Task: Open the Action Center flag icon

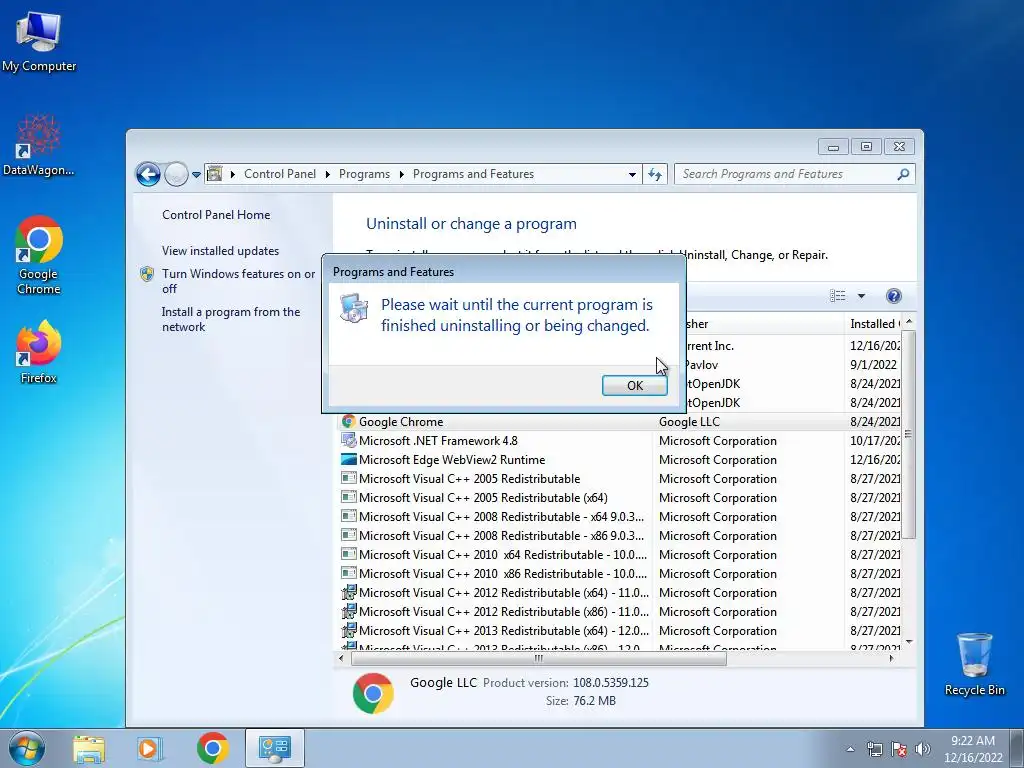Action: 899,749
